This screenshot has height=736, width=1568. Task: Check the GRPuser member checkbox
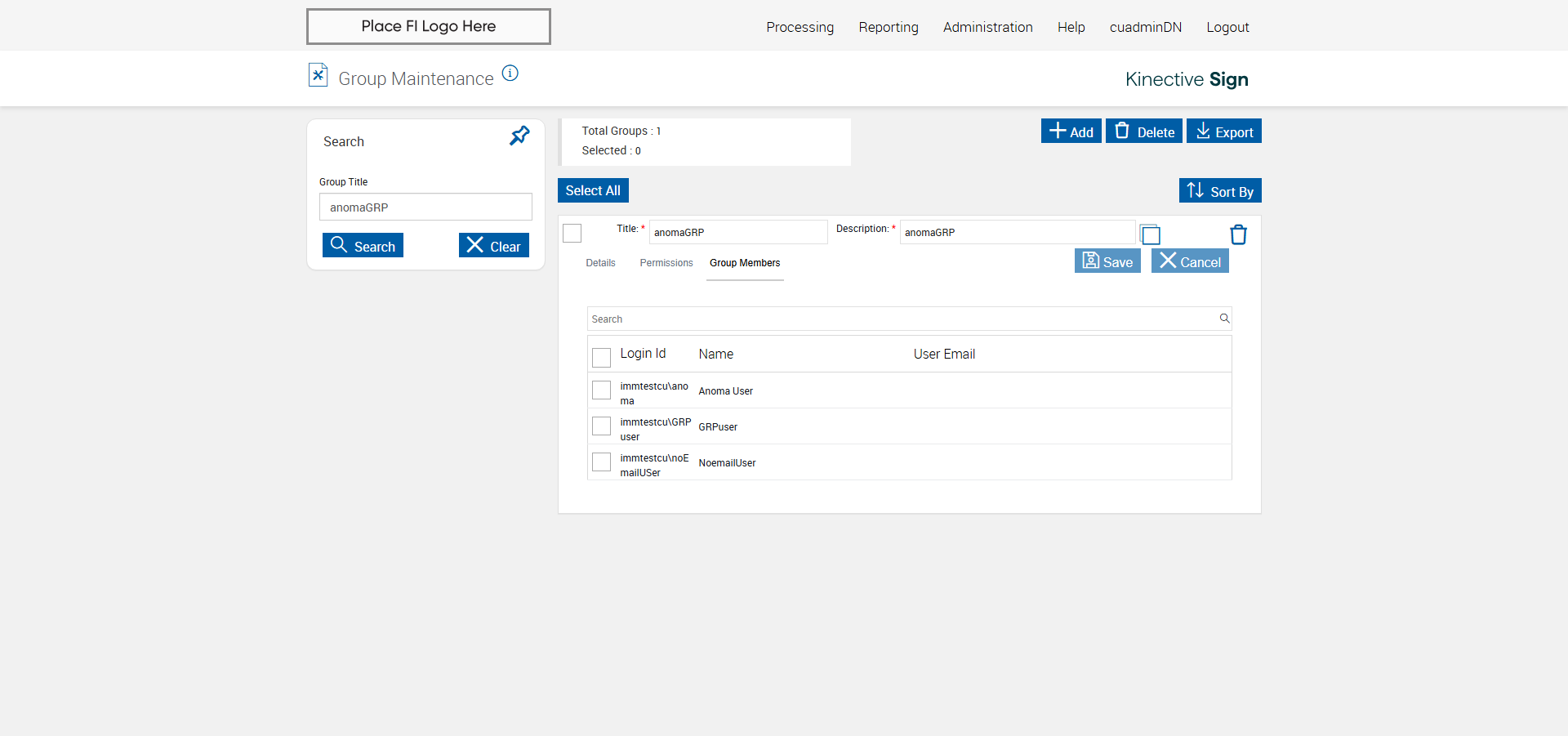tap(601, 426)
